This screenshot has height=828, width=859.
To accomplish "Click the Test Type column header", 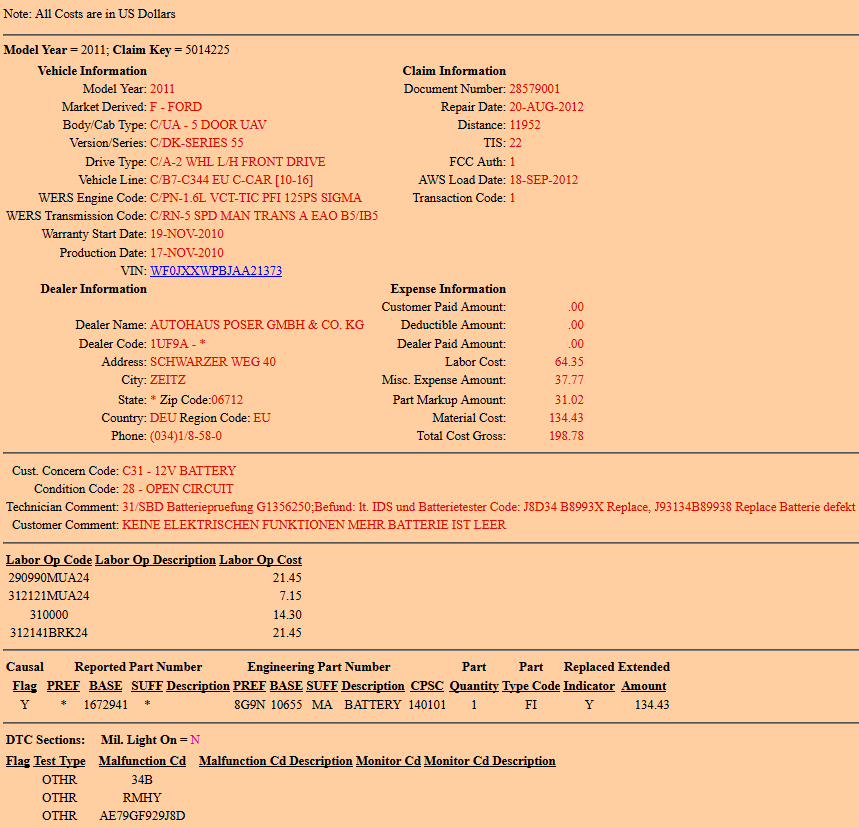I will (59, 761).
